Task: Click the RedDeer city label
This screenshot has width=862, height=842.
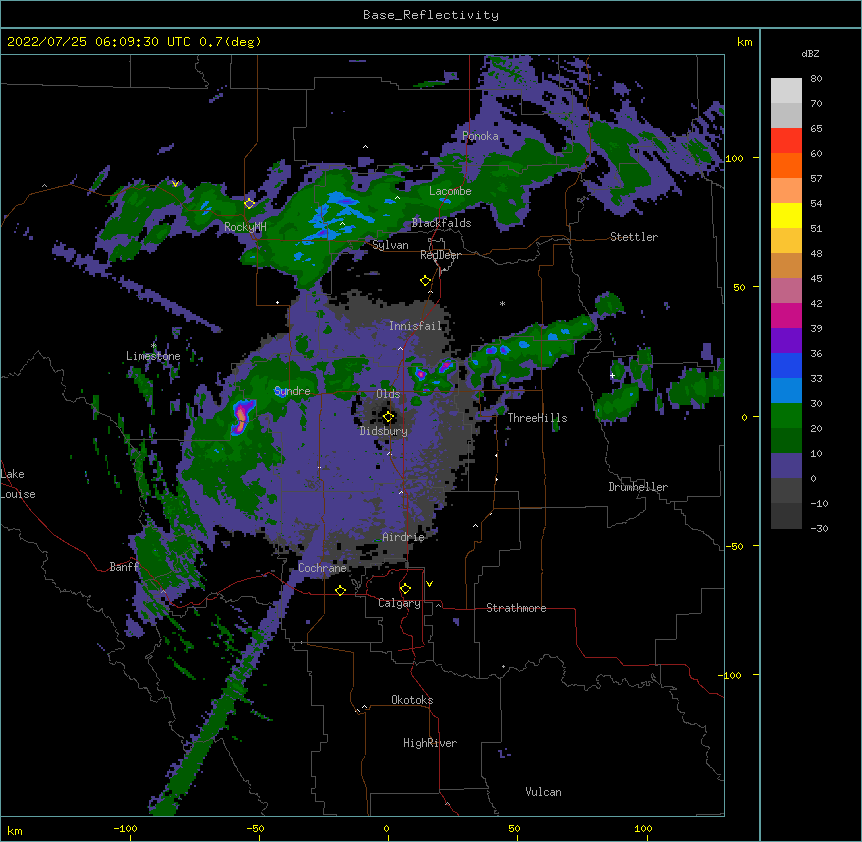Action: (440, 255)
